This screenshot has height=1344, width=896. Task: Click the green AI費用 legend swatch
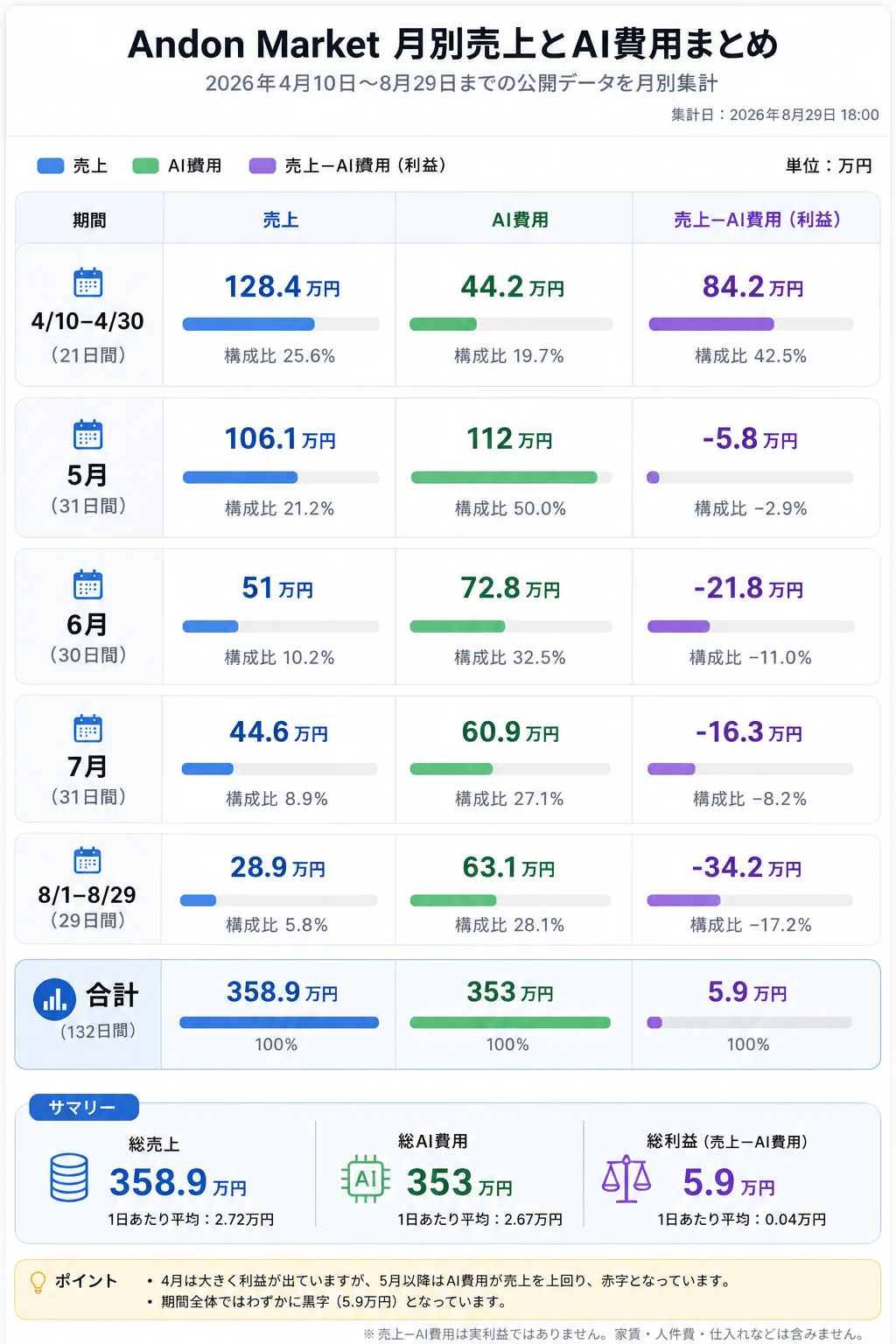pos(145,165)
